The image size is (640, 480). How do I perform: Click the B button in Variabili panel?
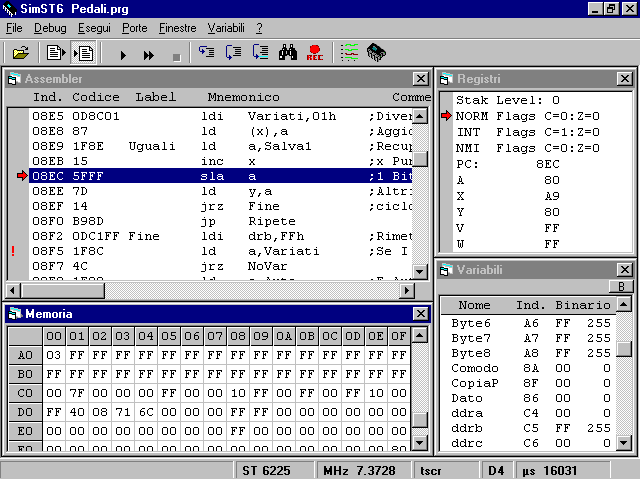tap(621, 287)
